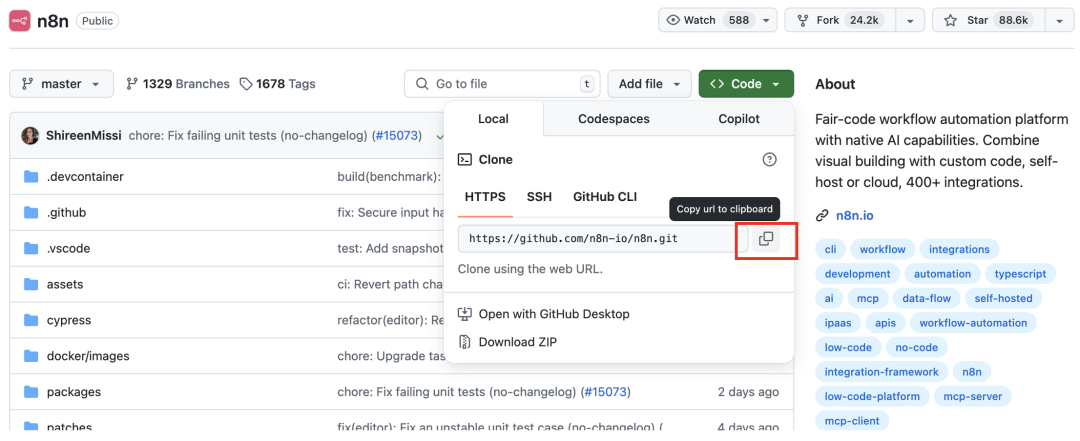Image resolution: width=1080 pixels, height=441 pixels.
Task: Open the docker/images folder name
Action: click(88, 356)
